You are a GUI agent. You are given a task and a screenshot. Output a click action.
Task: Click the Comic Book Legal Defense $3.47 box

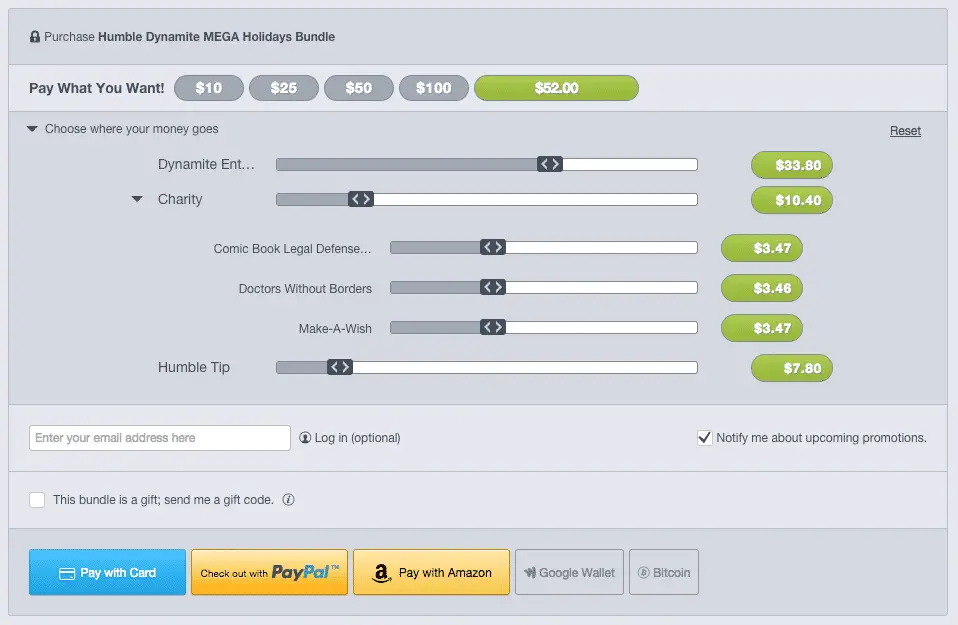point(762,248)
